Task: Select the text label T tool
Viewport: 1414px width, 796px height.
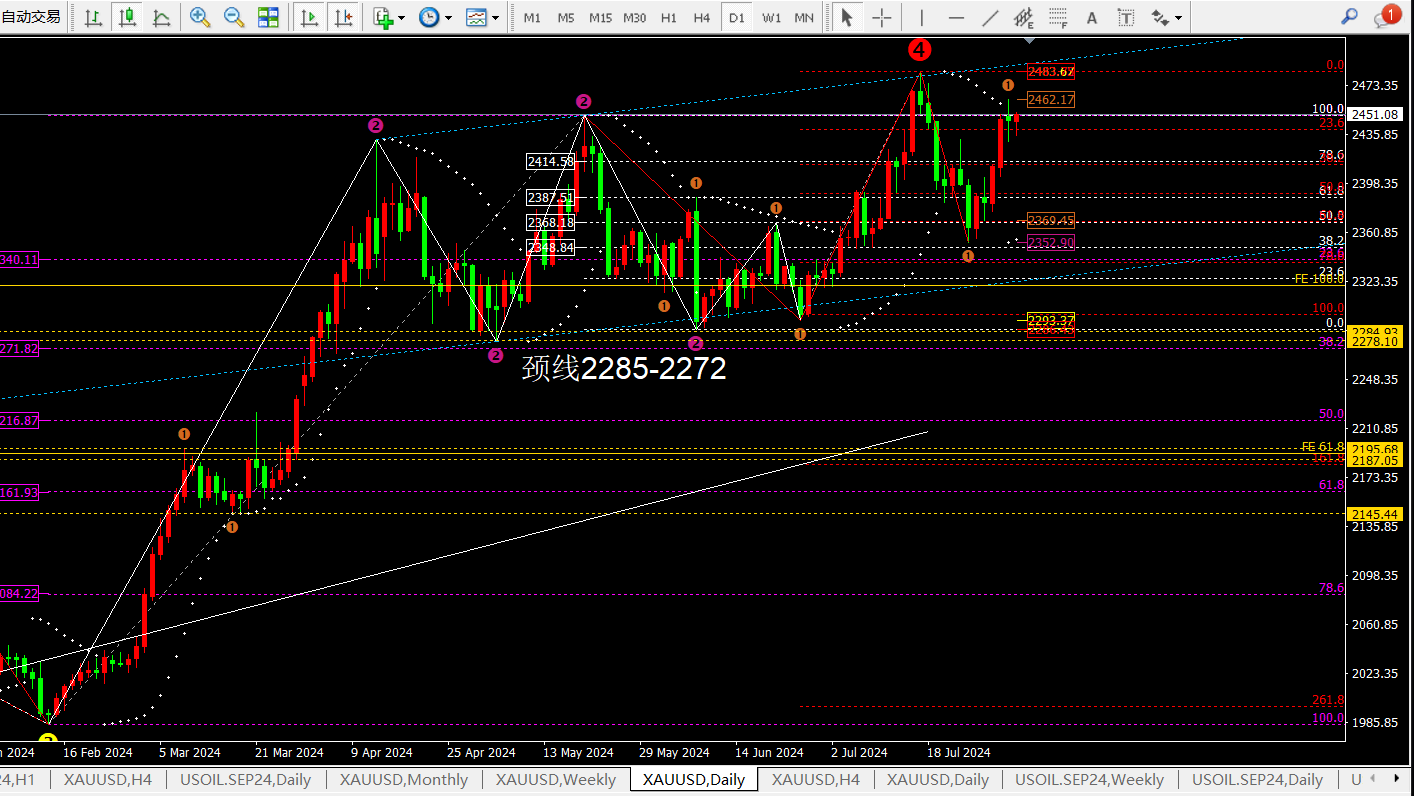Action: pos(1125,17)
